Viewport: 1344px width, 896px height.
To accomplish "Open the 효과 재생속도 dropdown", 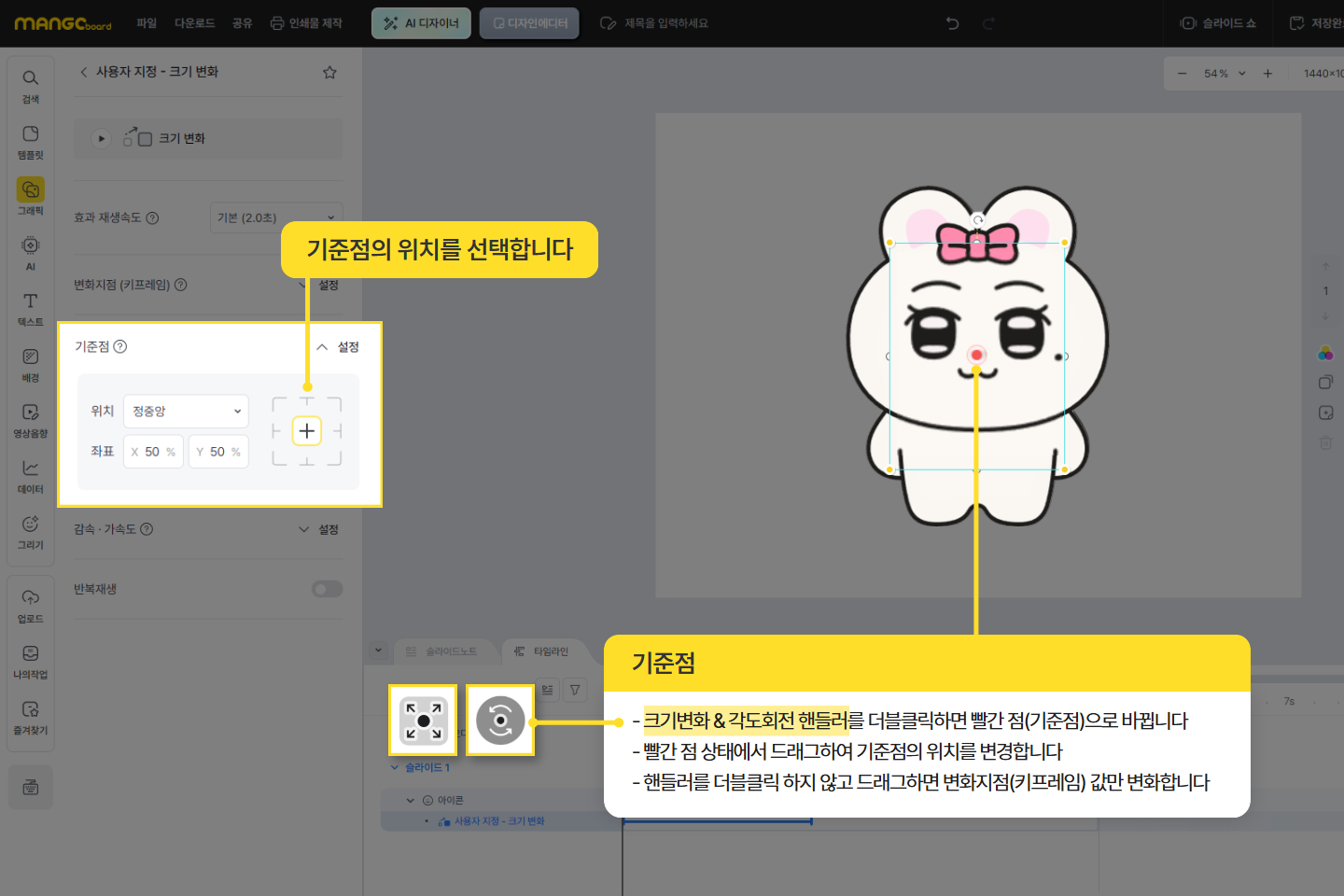I will 275,217.
